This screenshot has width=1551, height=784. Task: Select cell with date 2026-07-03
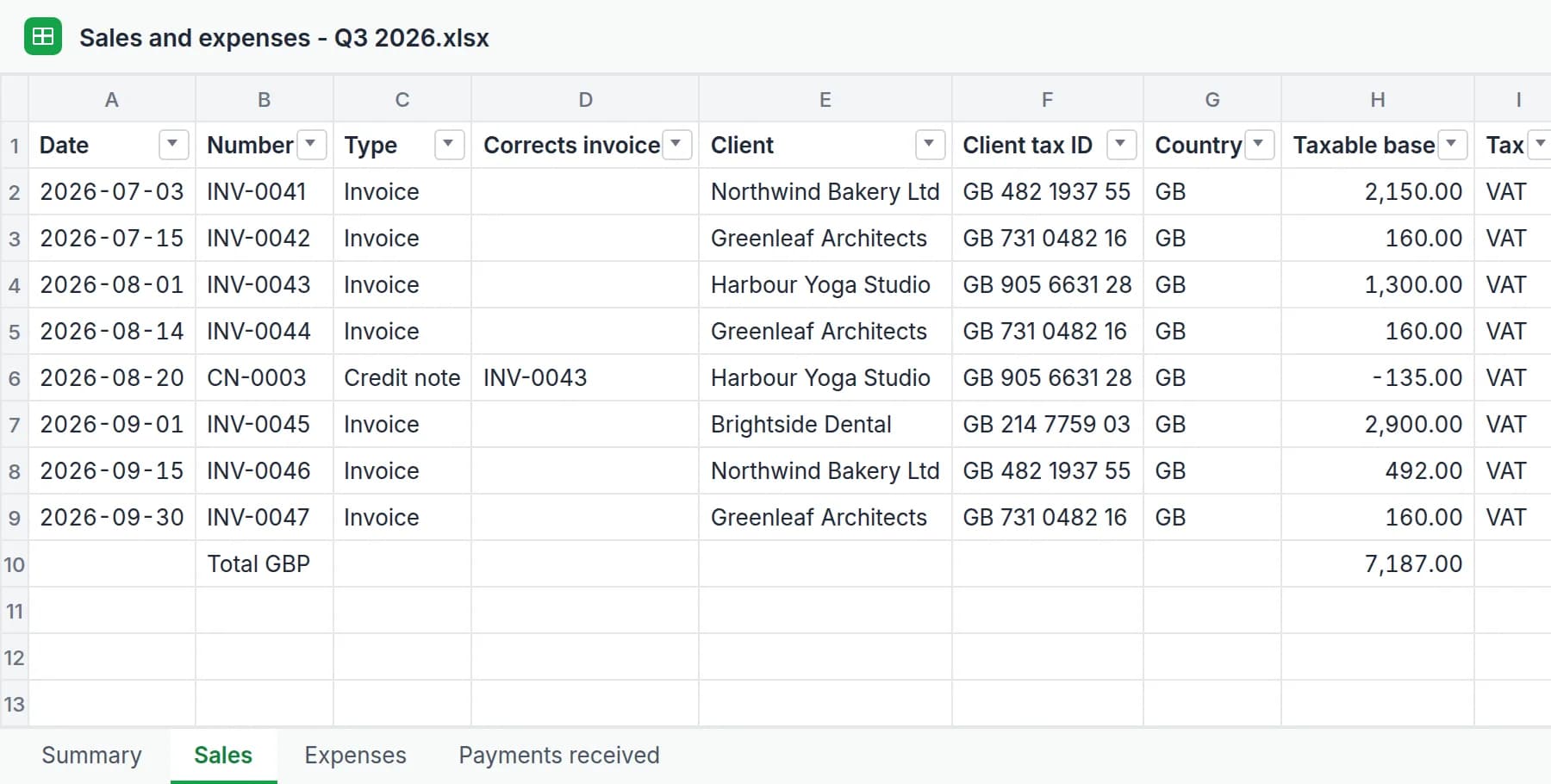click(112, 191)
